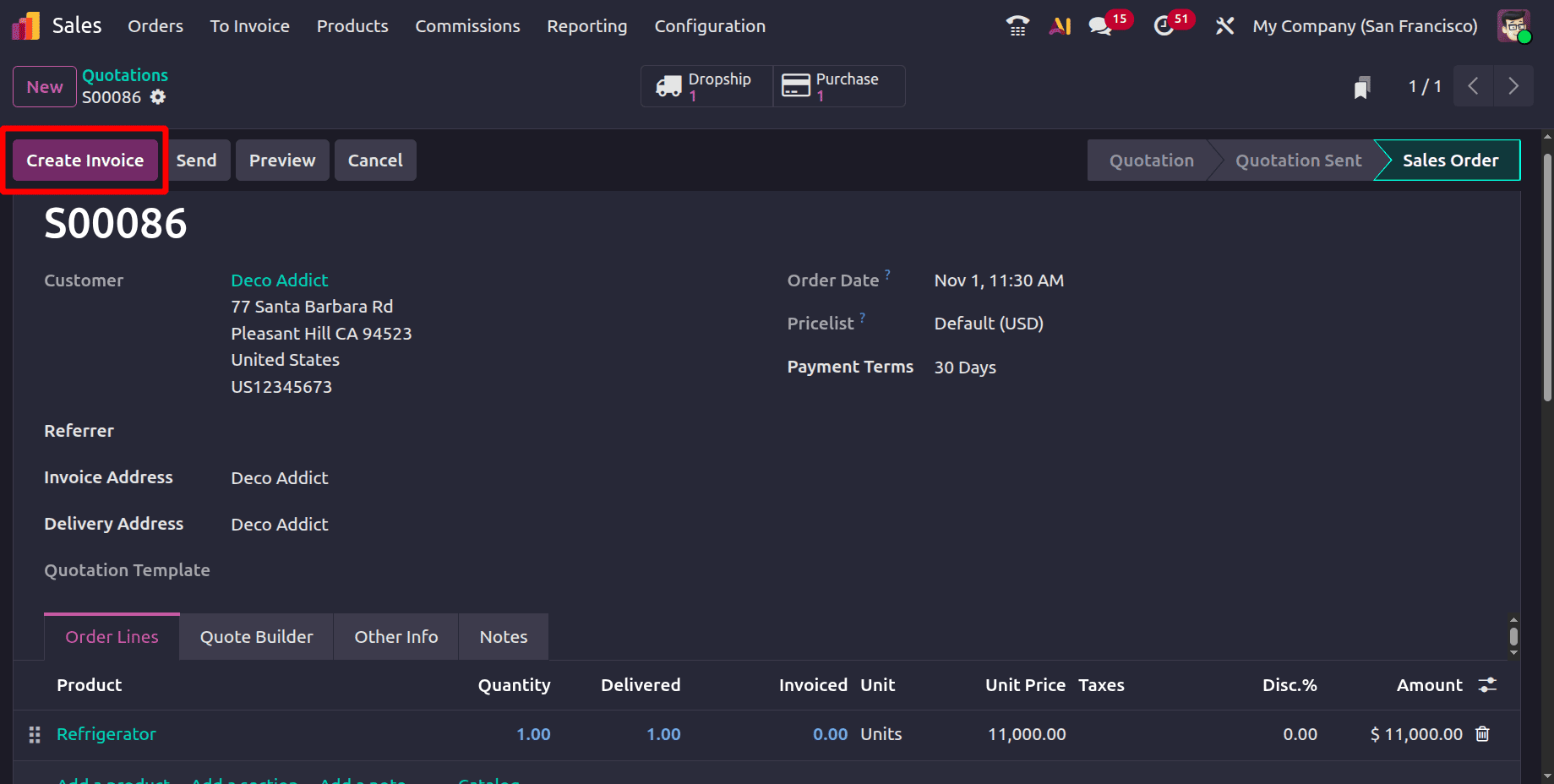This screenshot has width=1554, height=784.
Task: Open the gear action menu next to S00086
Action: [x=158, y=97]
